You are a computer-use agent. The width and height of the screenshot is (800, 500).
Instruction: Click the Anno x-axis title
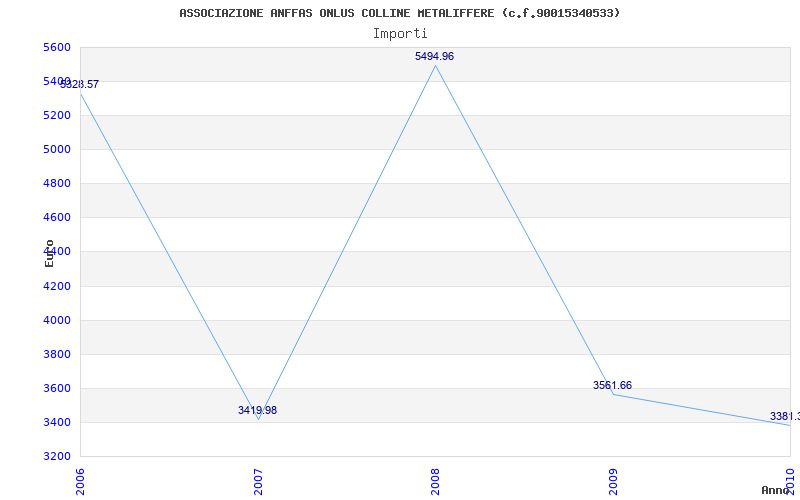pos(776,490)
